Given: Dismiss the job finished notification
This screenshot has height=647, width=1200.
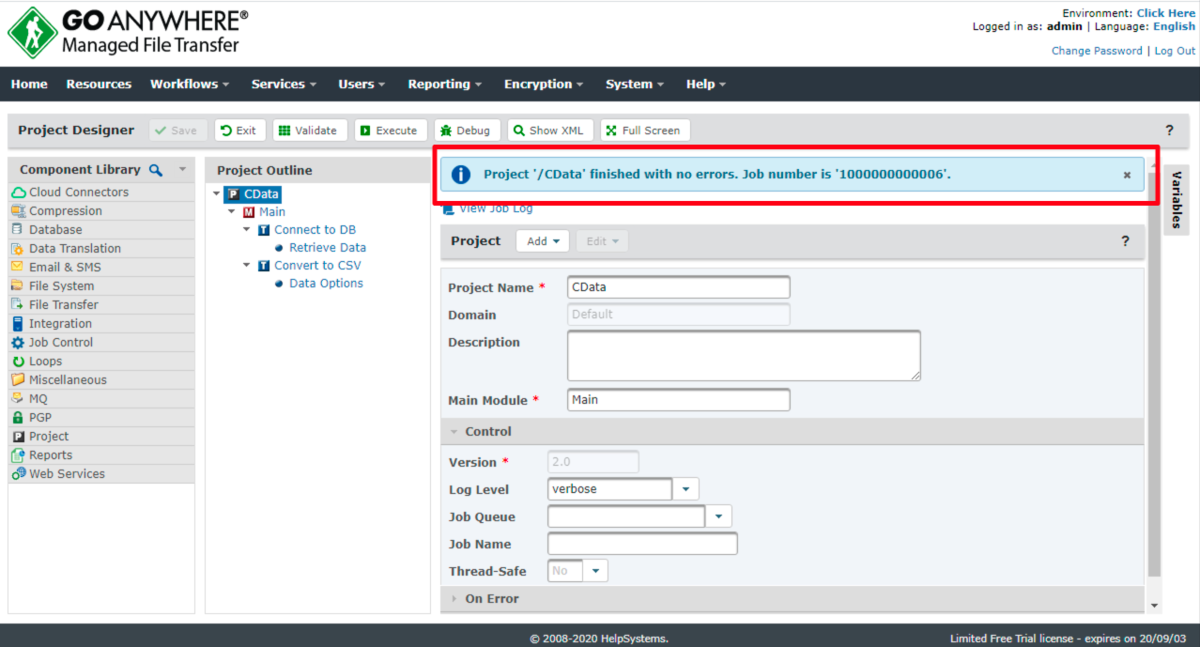Looking at the screenshot, I should tap(1127, 175).
